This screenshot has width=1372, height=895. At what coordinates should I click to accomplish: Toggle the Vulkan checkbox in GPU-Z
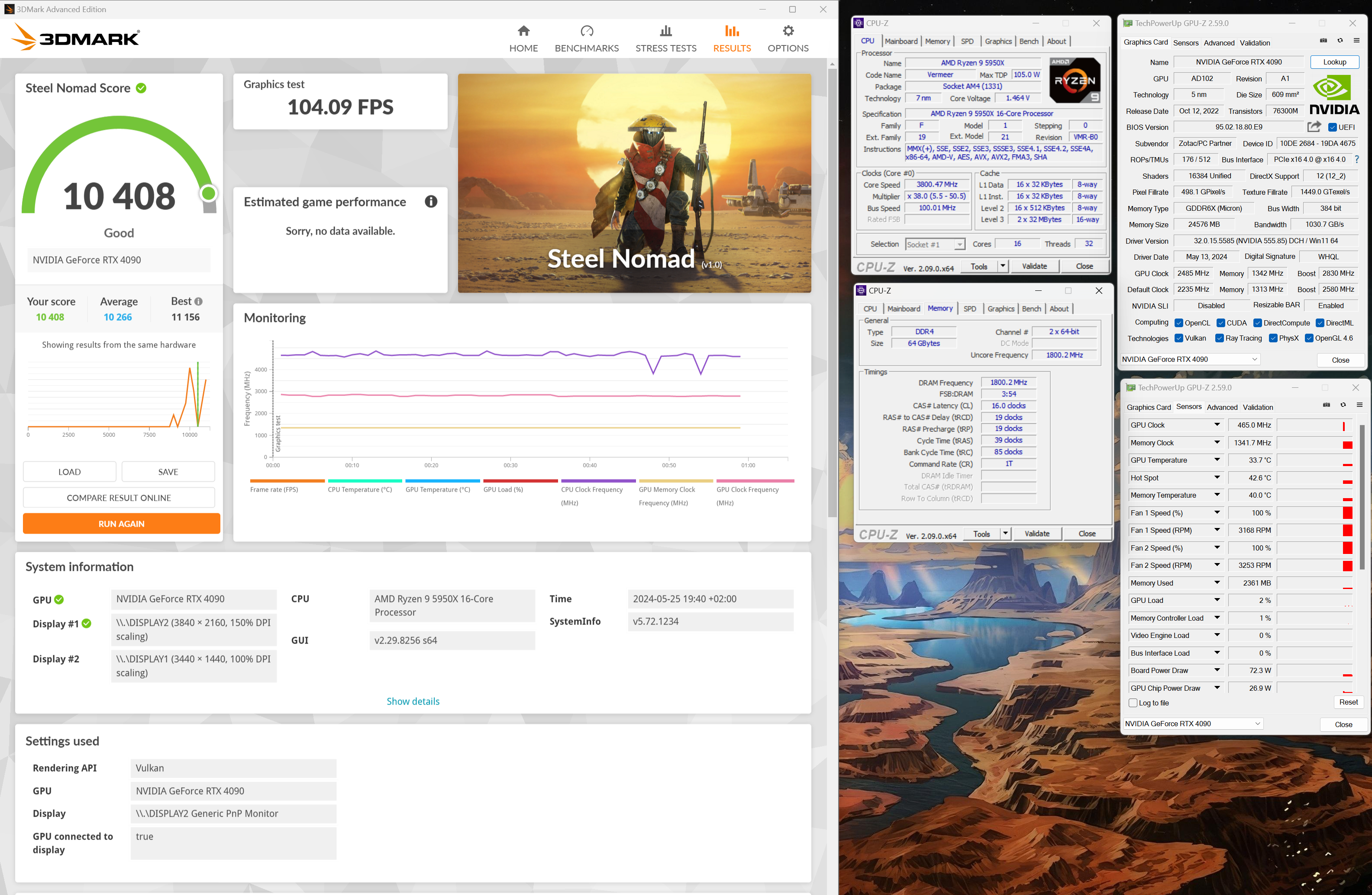click(1179, 338)
